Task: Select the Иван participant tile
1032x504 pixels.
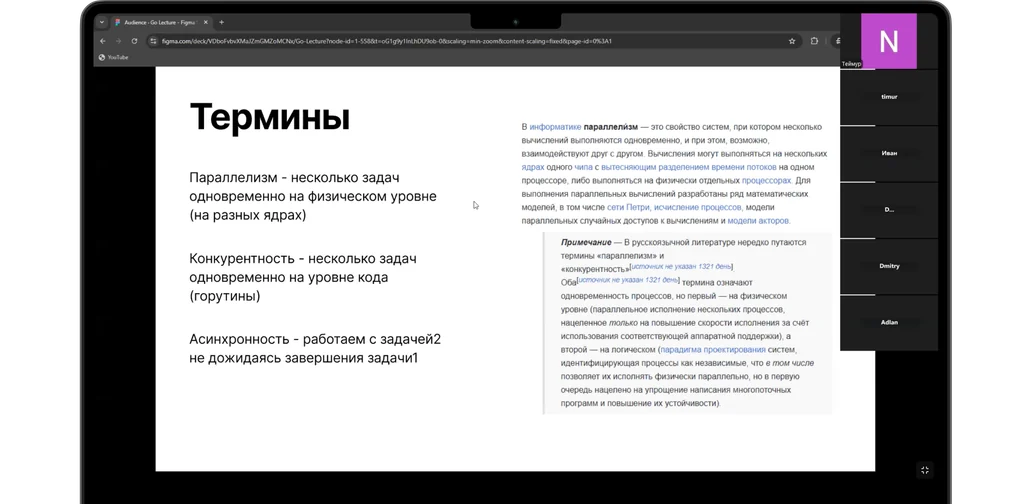Action: (x=889, y=153)
